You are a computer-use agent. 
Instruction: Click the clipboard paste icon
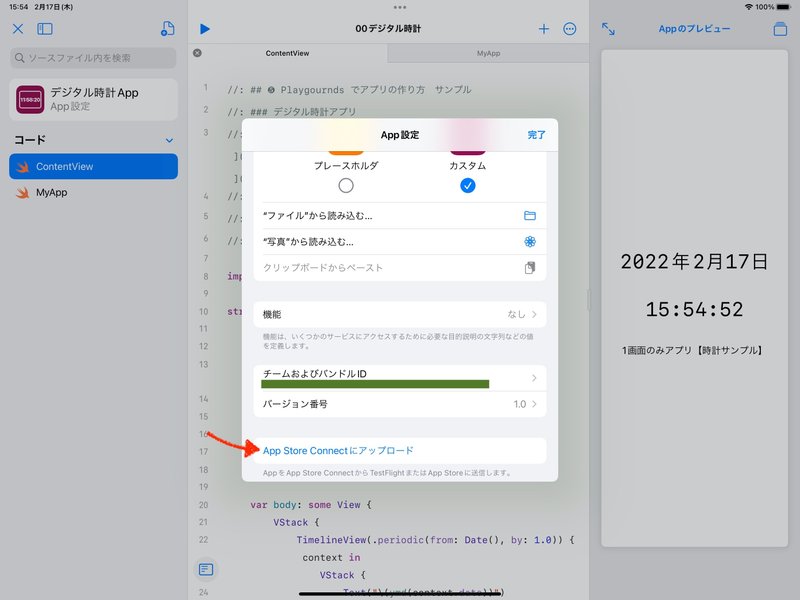pyautogui.click(x=530, y=268)
